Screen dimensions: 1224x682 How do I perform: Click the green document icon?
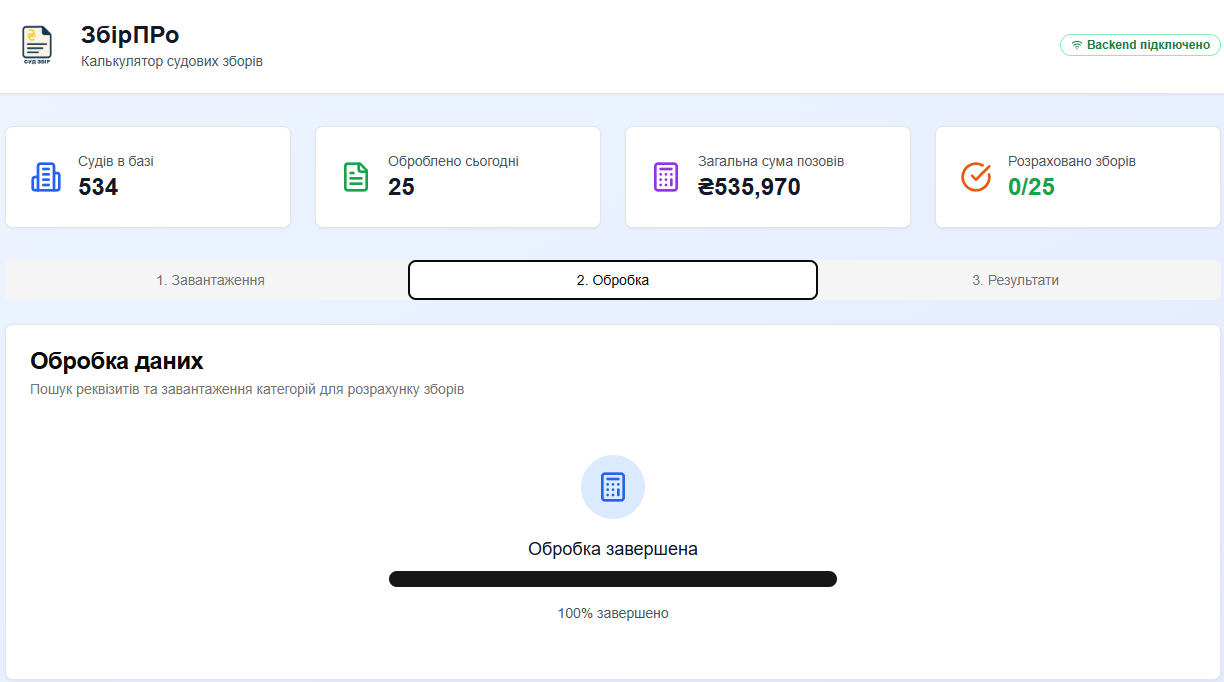[356, 177]
